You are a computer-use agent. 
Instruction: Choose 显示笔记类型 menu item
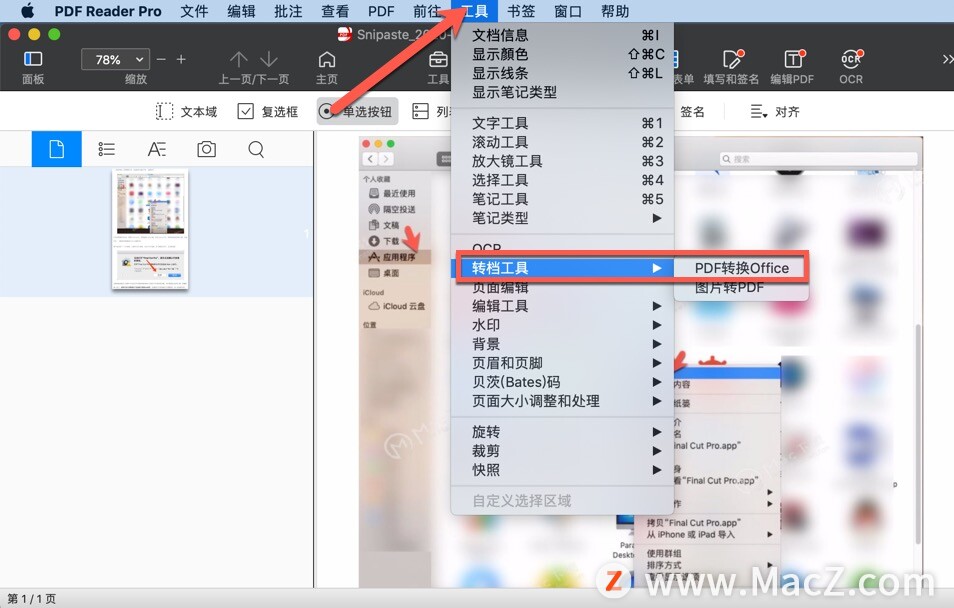click(x=562, y=92)
